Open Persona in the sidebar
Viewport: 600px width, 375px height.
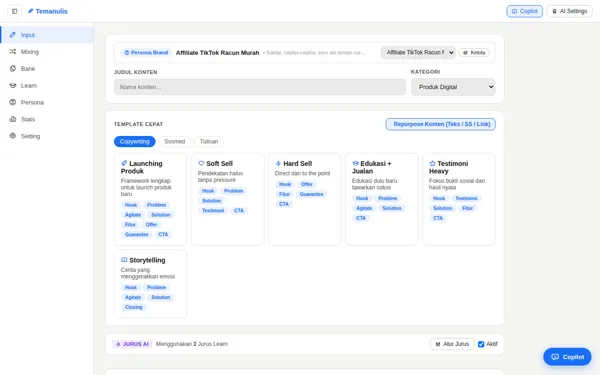[47, 102]
